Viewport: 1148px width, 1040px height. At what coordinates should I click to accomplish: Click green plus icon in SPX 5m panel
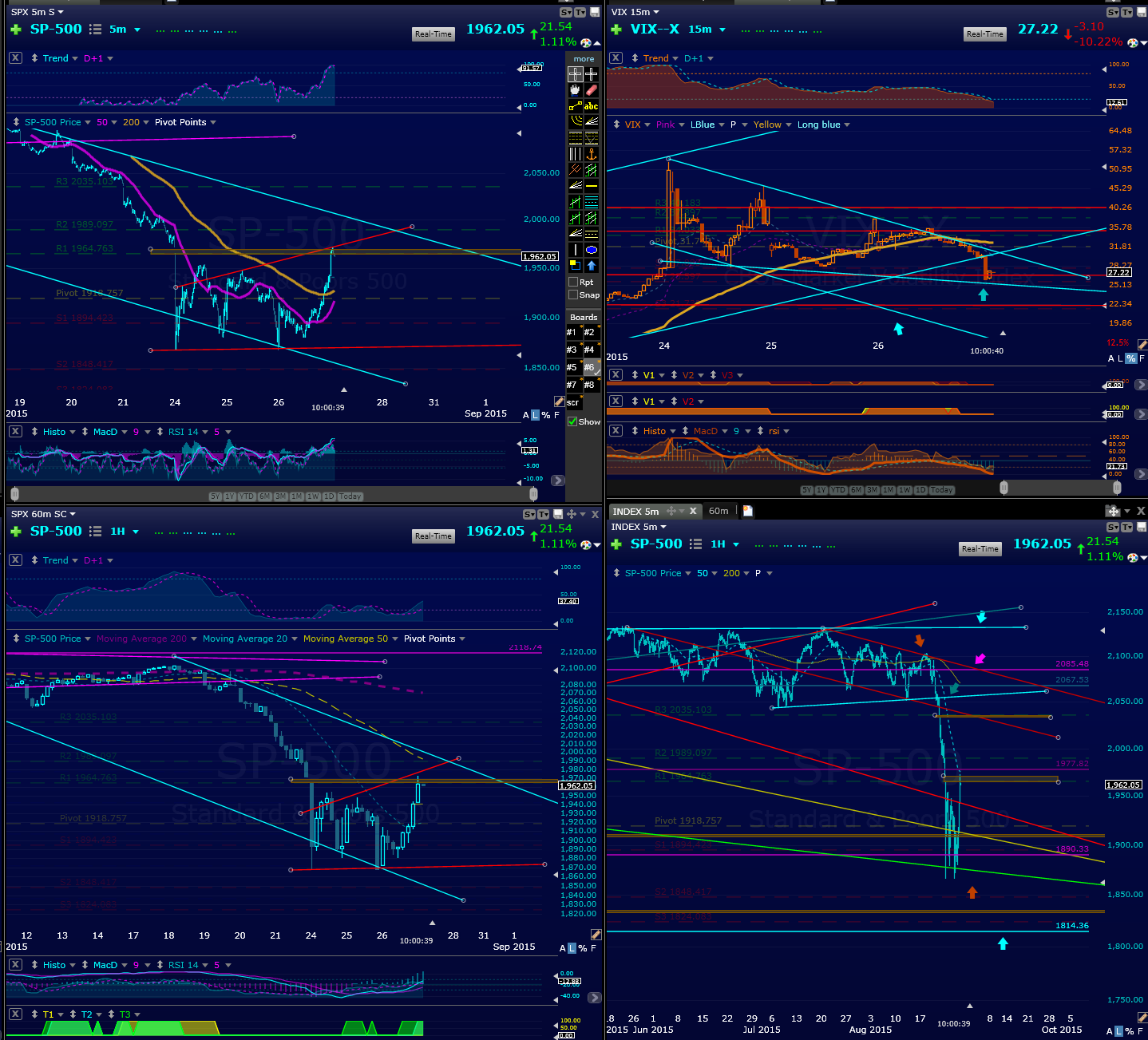click(15, 30)
